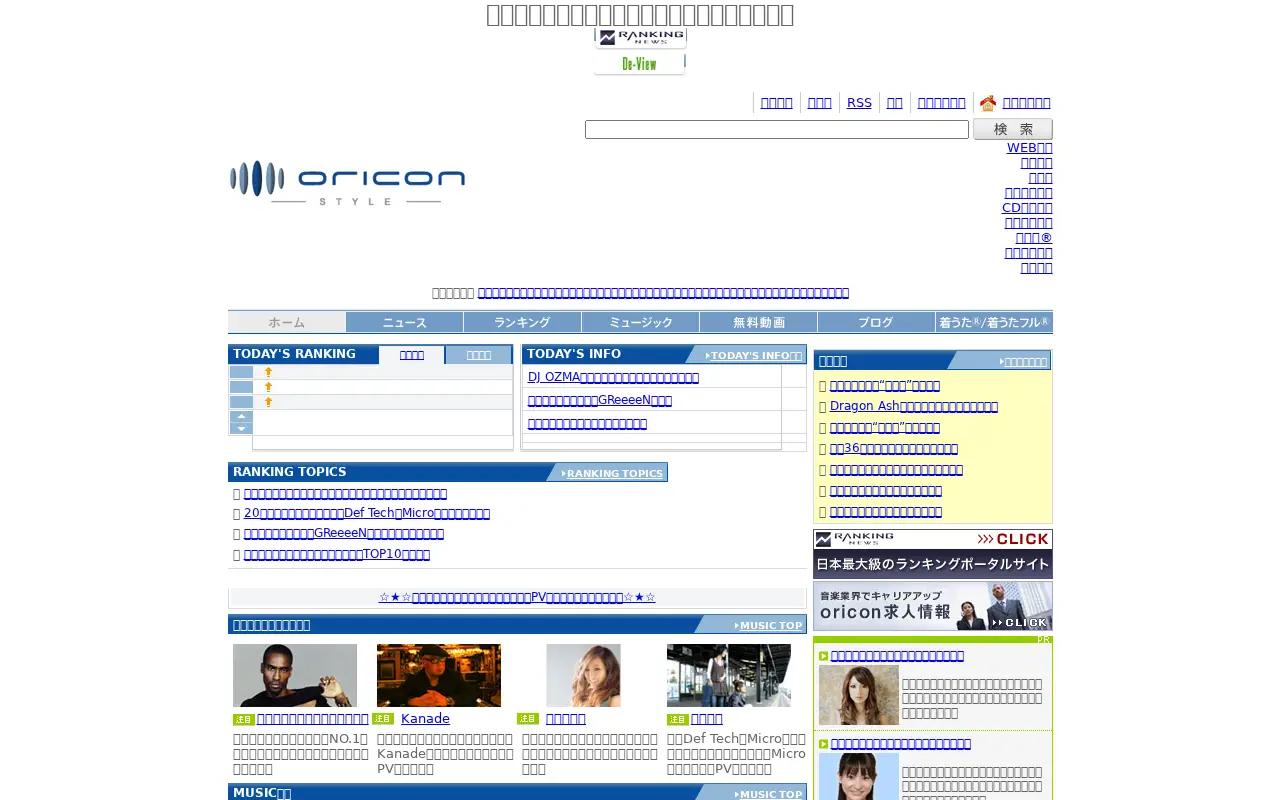Image resolution: width=1280 pixels, height=800 pixels.
Task: Click the Ranking News logo at top
Action: pos(640,38)
